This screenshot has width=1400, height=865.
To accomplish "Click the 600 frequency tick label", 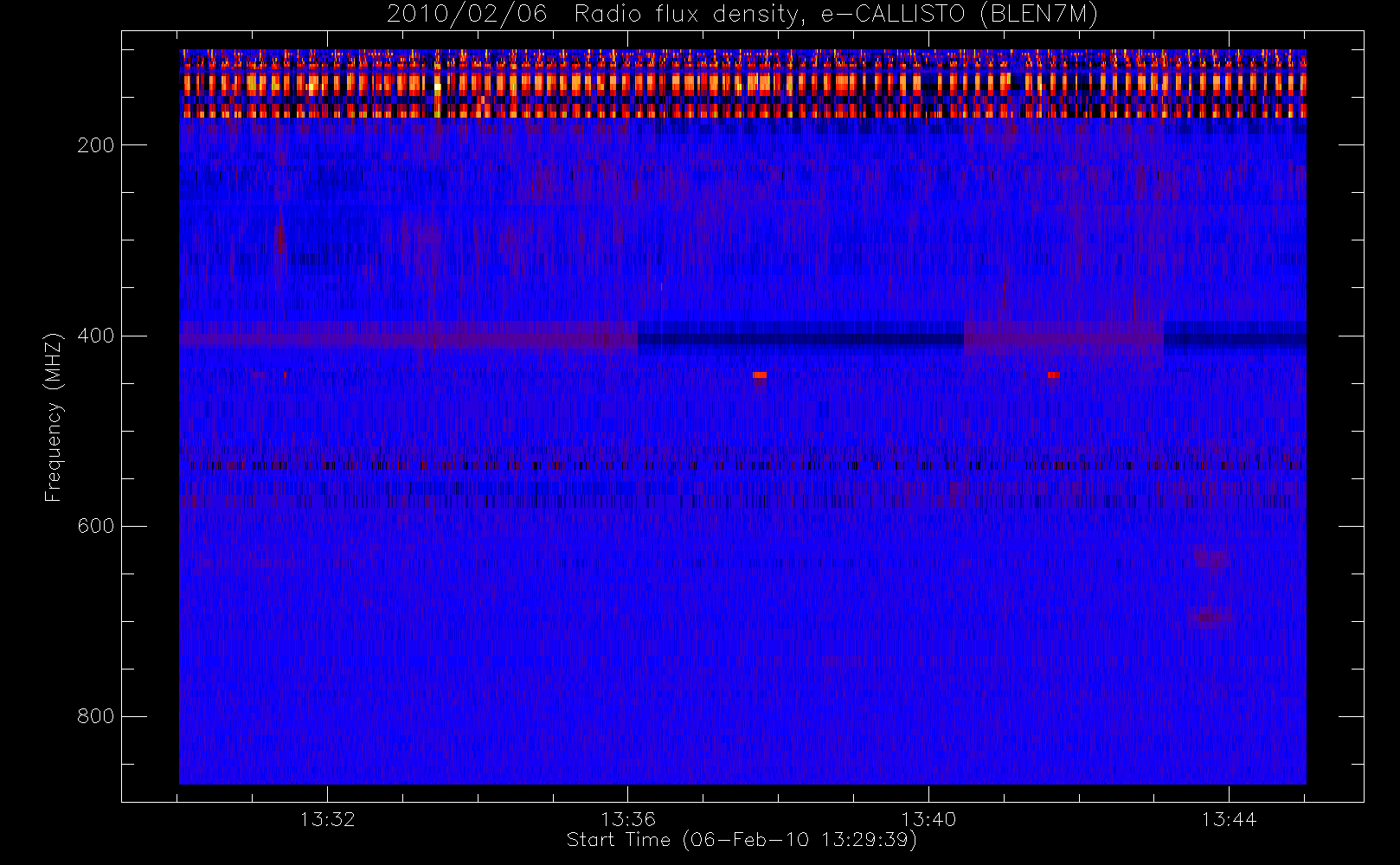I will tap(96, 526).
